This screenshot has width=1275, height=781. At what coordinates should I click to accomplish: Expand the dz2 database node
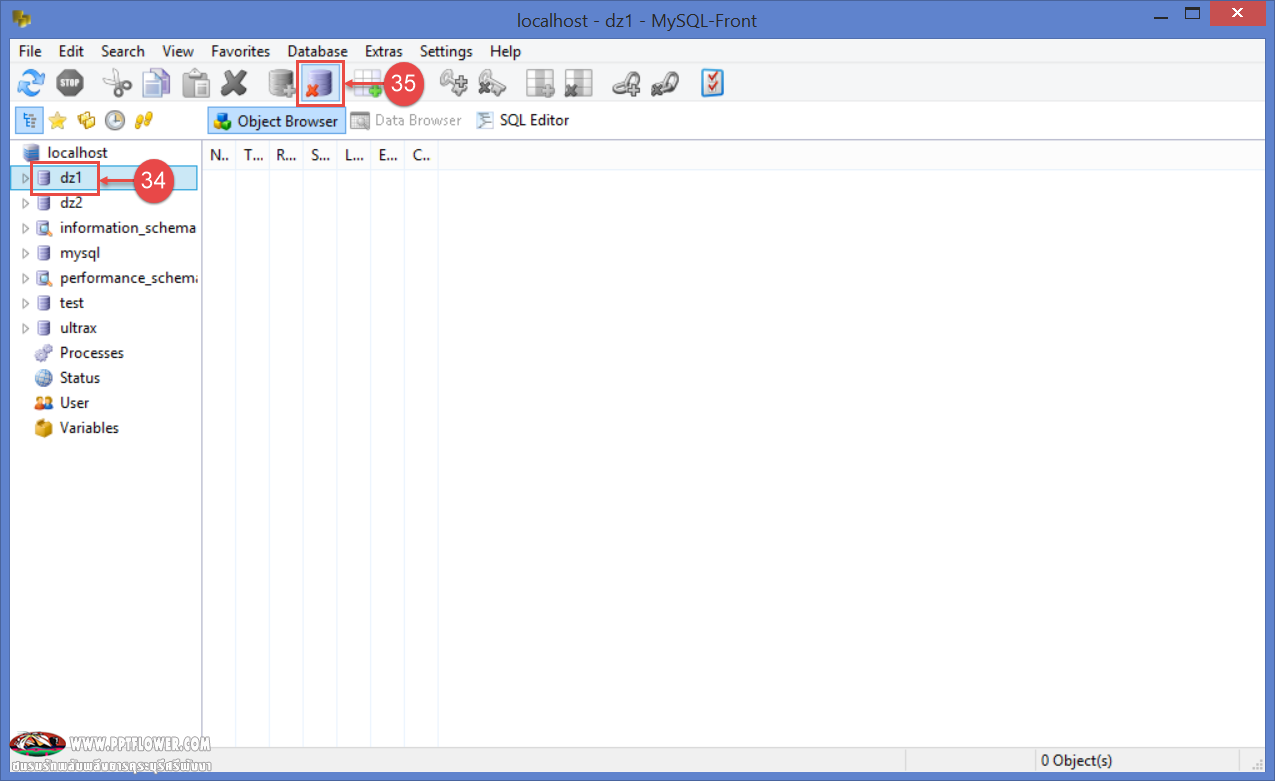click(26, 203)
